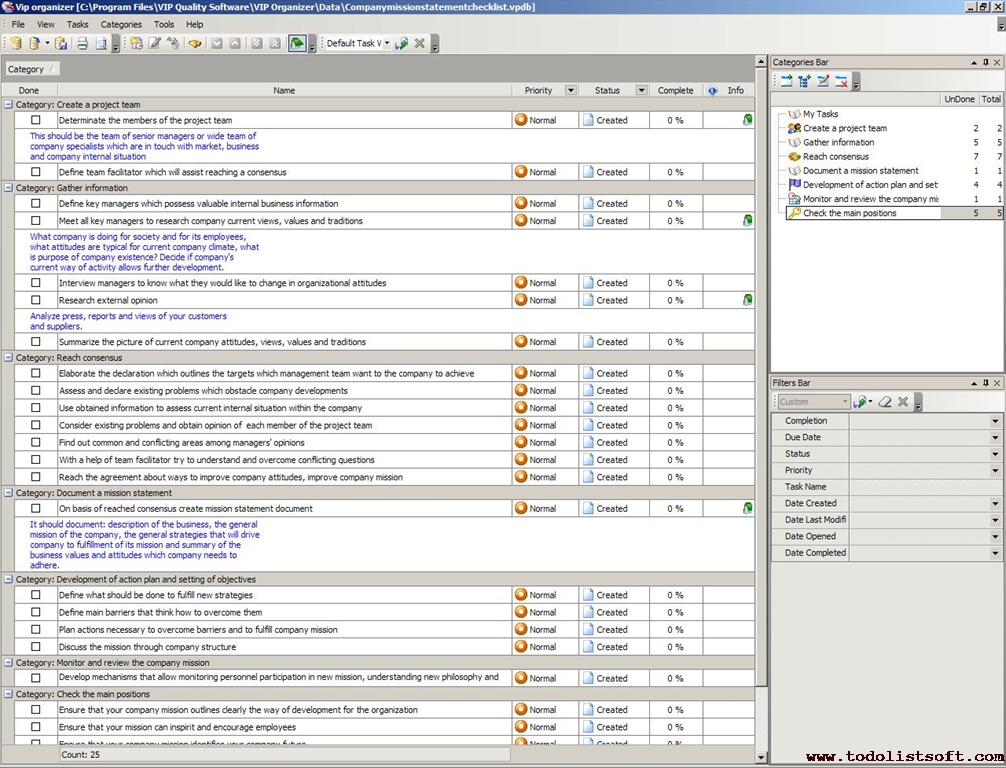The image size is (1006, 768).
Task: Sort by the Complete column header
Action: pos(675,90)
